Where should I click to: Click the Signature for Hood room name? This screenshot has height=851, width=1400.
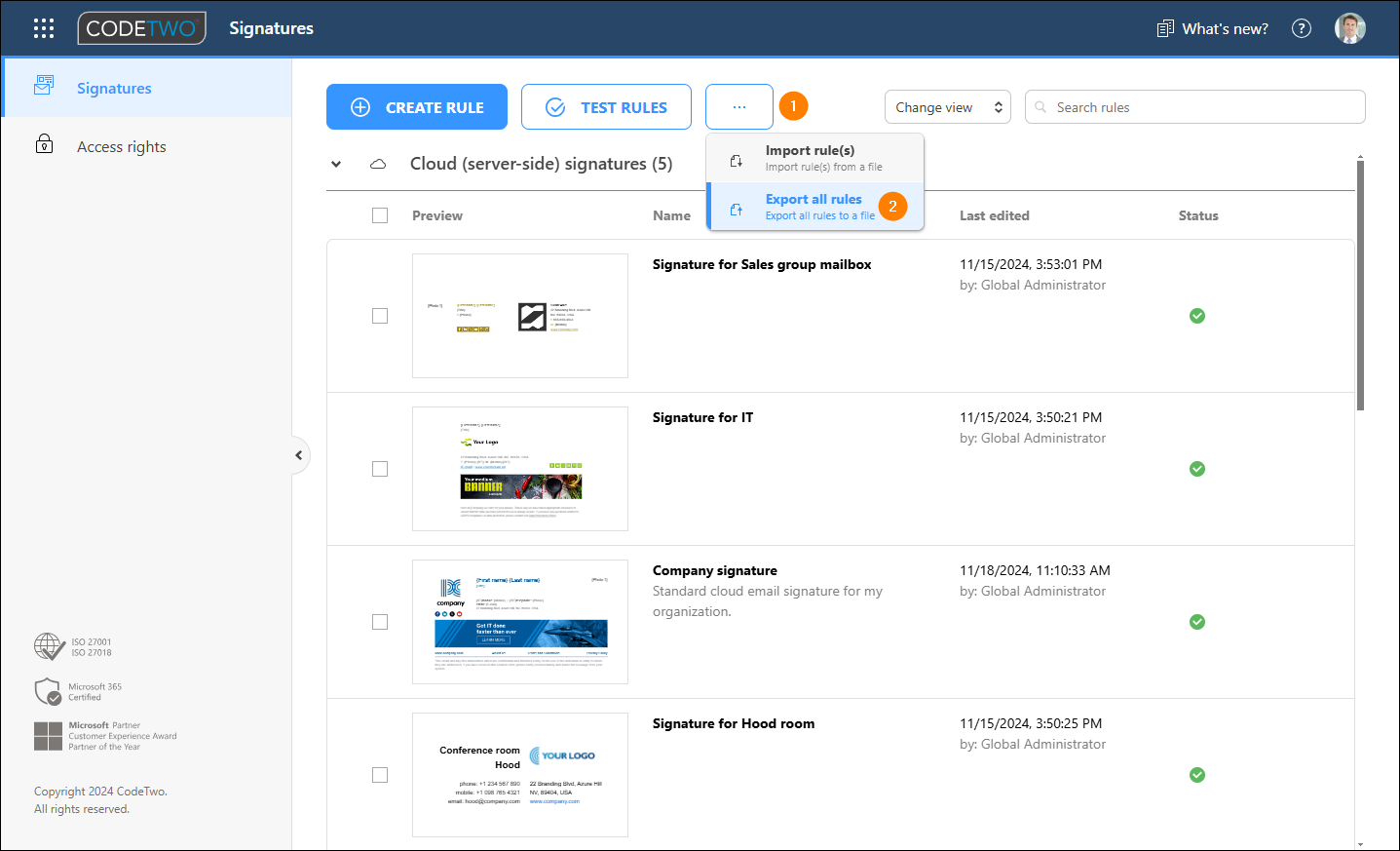pos(734,723)
